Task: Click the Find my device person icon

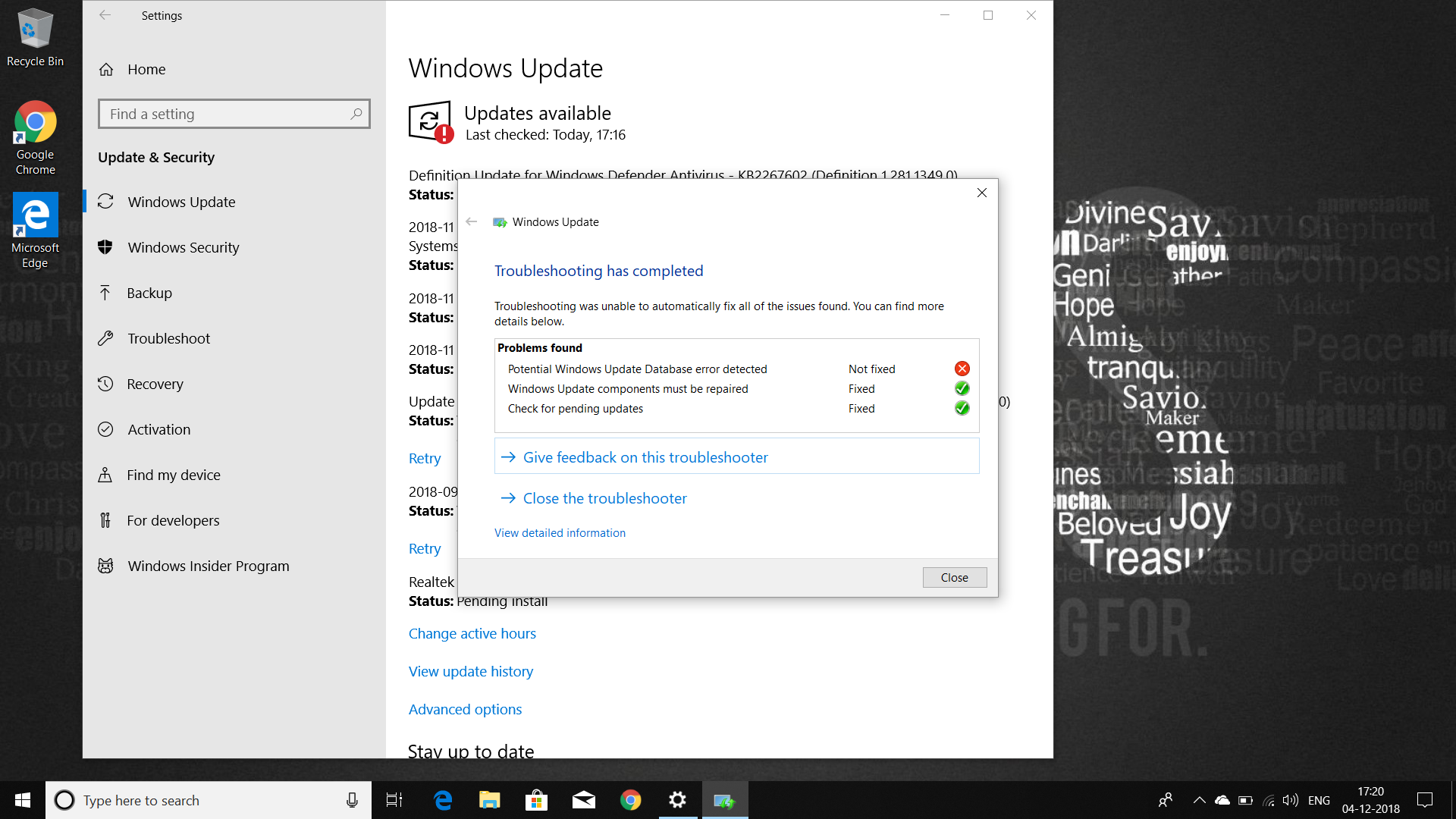Action: (105, 475)
